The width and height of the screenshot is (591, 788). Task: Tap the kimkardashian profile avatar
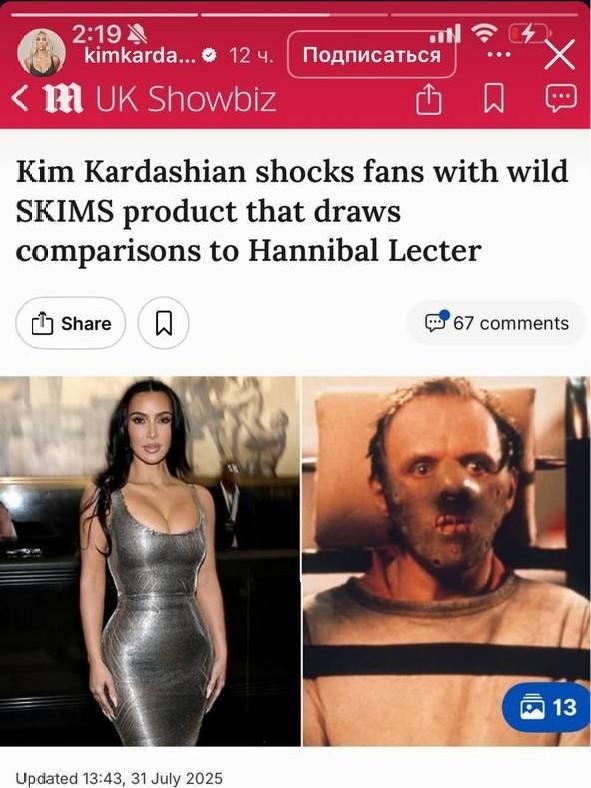41,53
